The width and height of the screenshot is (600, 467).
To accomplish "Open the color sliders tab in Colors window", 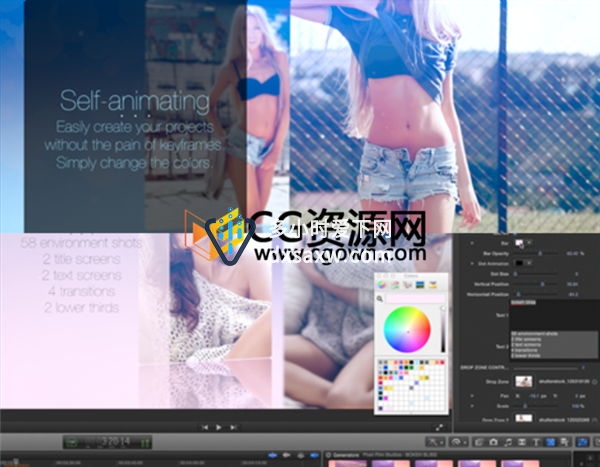I will click(395, 284).
